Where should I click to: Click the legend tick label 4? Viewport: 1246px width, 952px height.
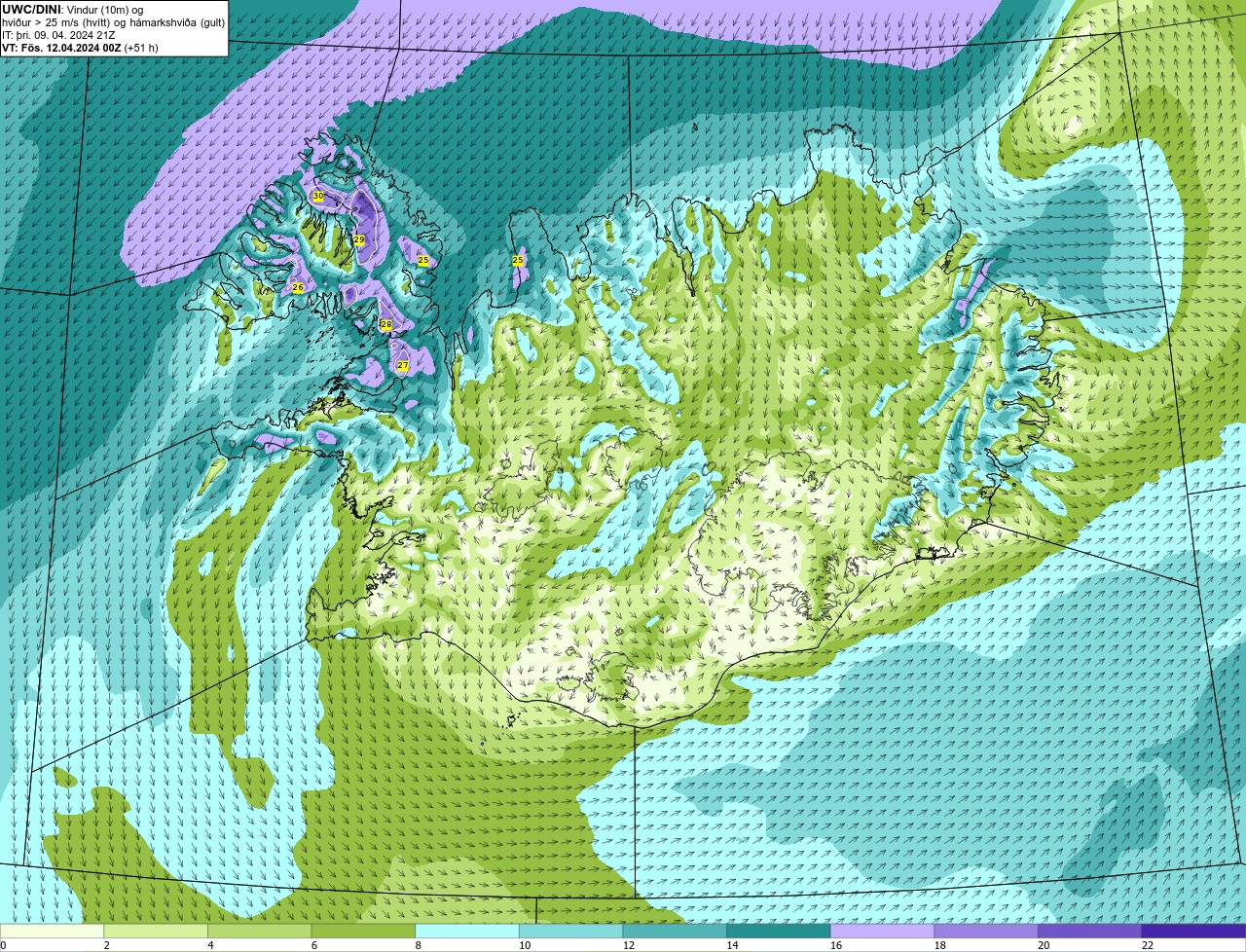[210, 945]
